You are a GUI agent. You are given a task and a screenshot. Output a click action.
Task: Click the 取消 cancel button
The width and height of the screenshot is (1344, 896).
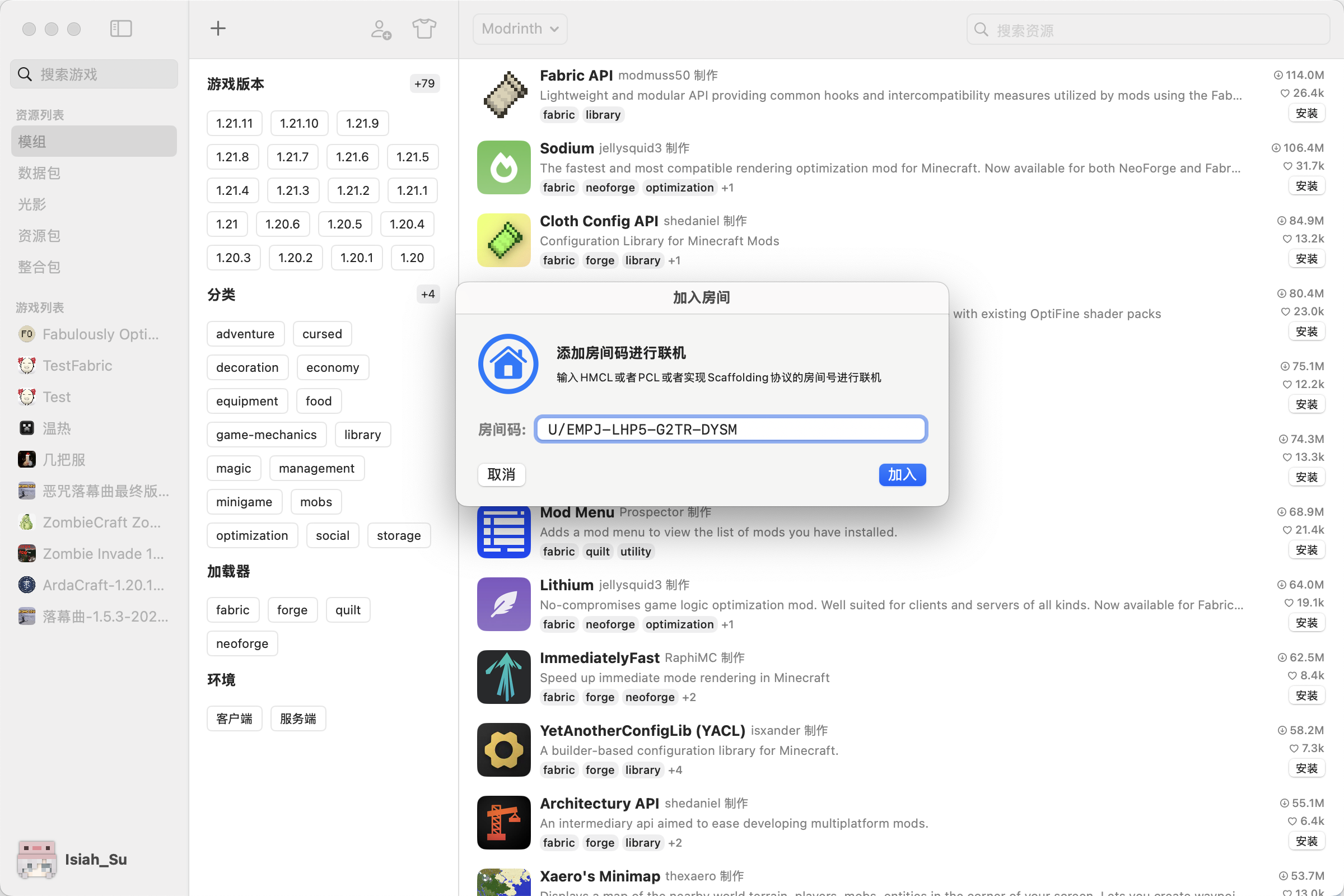point(501,474)
